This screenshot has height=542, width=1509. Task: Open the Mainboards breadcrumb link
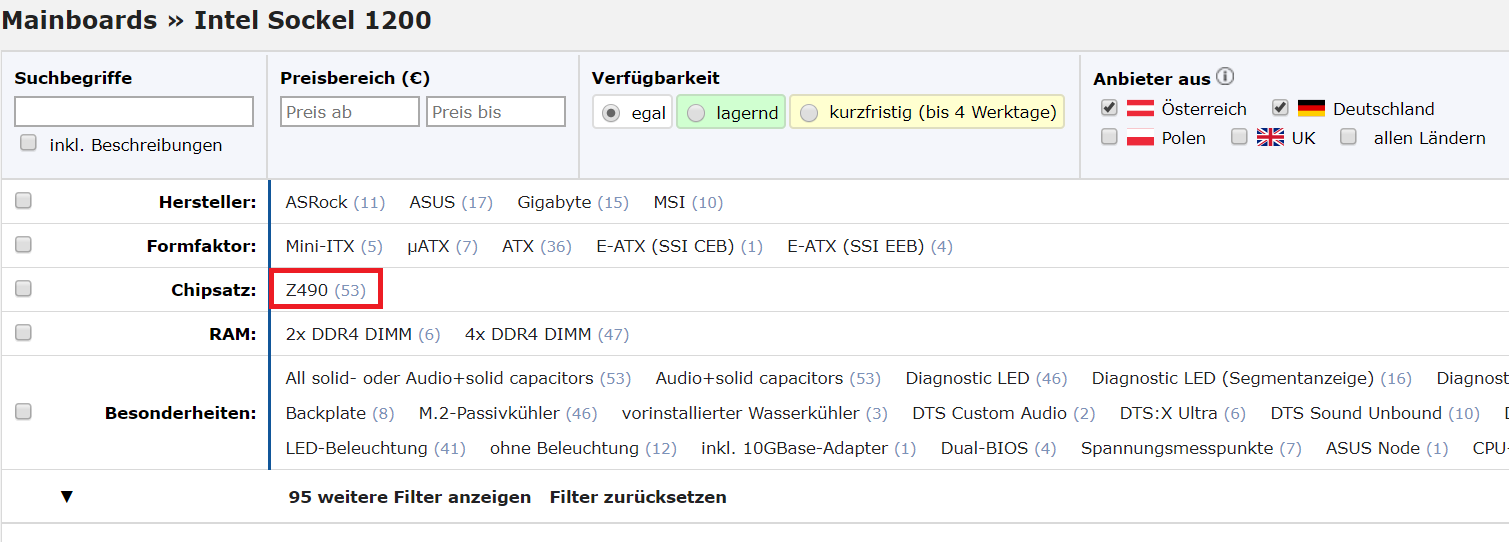[79, 20]
